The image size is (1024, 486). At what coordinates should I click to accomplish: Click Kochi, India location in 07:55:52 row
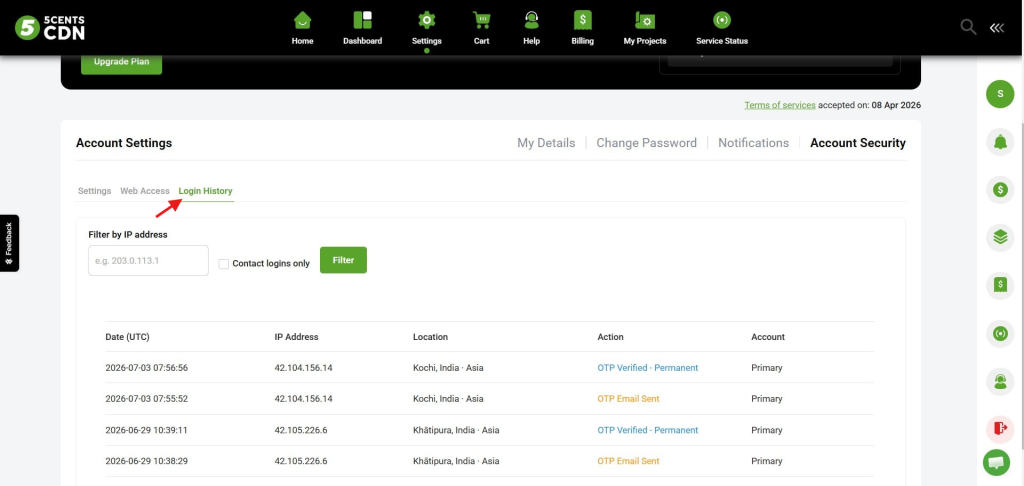point(448,398)
